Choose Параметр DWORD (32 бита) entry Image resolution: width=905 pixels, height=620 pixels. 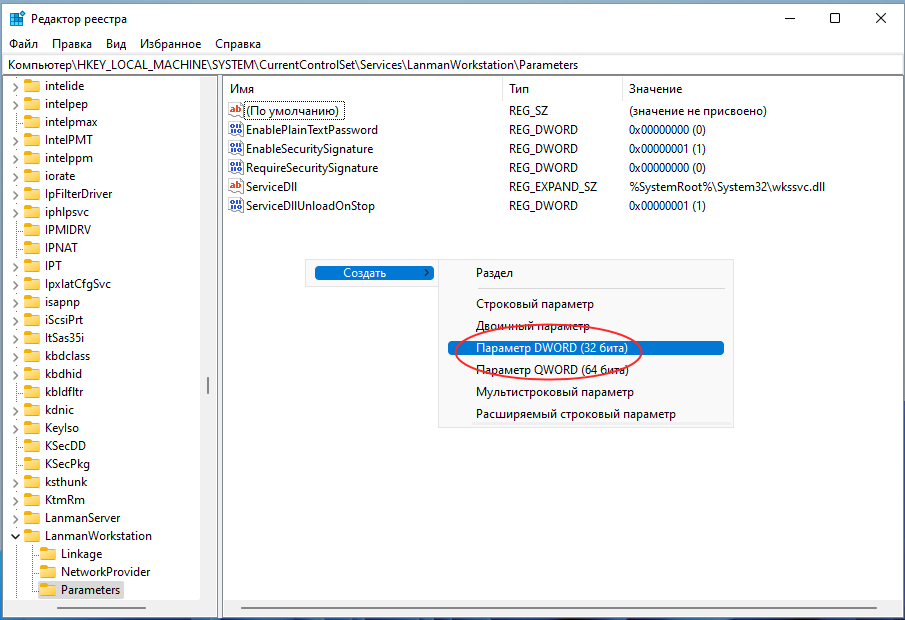tap(586, 348)
